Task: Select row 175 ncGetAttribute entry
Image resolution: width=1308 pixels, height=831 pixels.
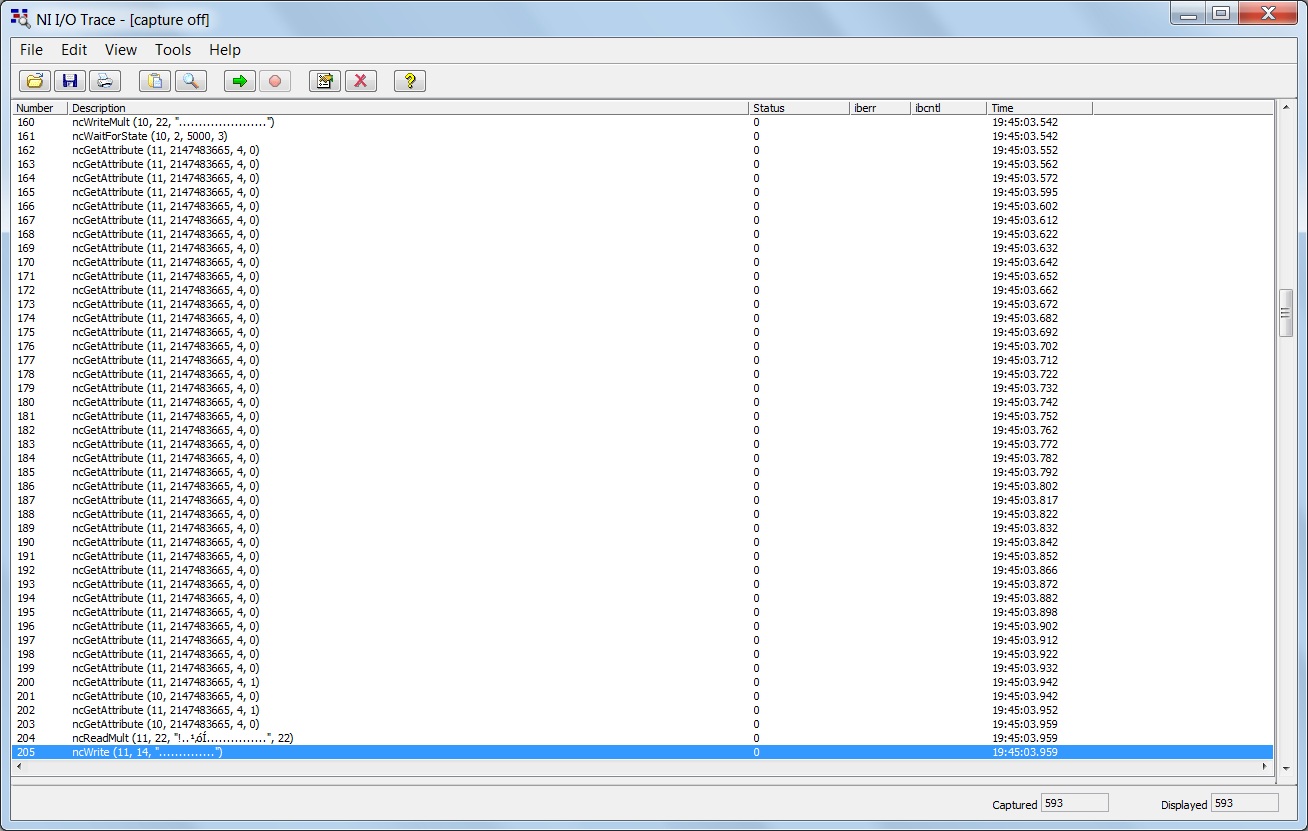Action: (x=642, y=332)
